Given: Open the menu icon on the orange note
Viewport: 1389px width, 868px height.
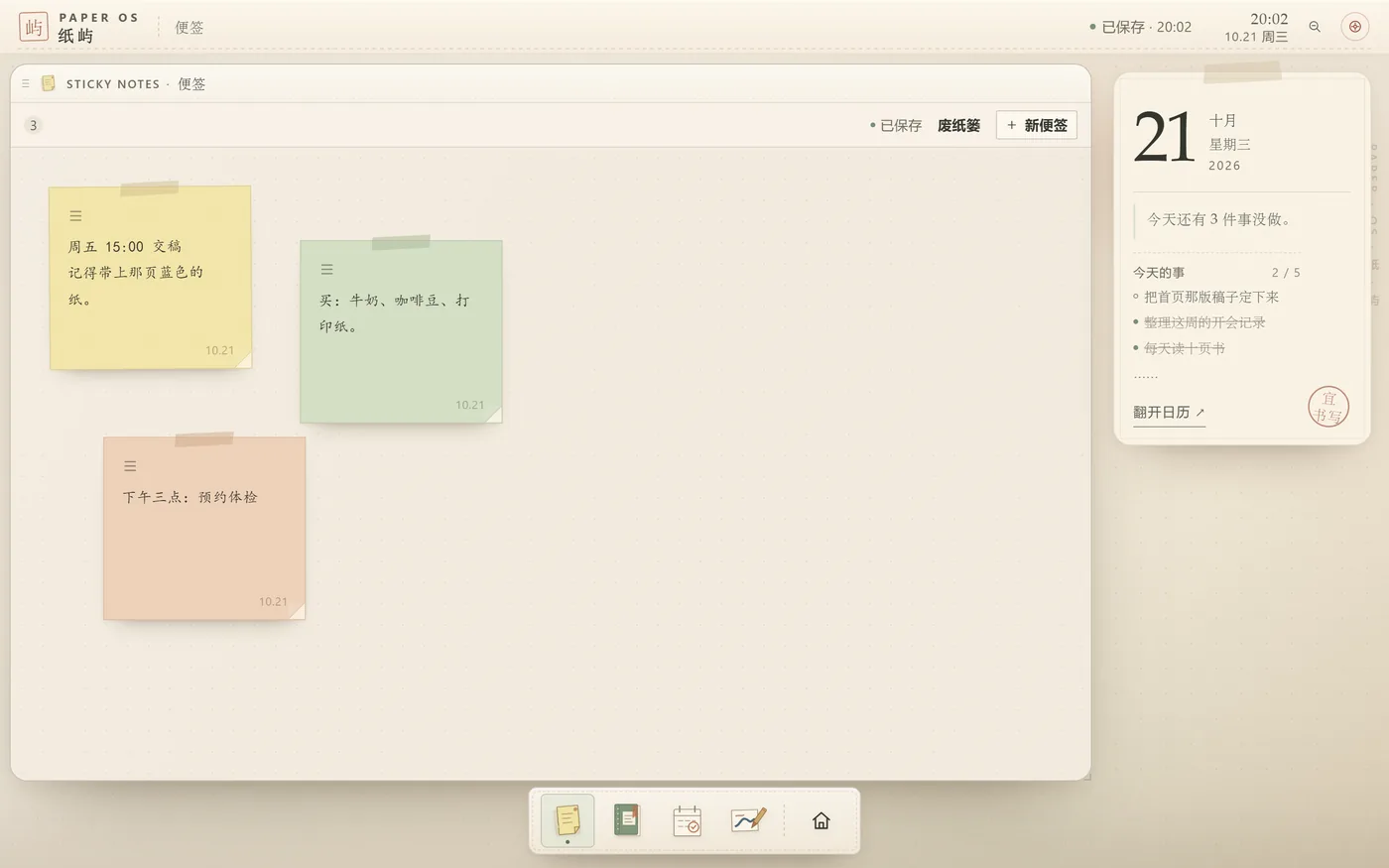Looking at the screenshot, I should (x=130, y=466).
